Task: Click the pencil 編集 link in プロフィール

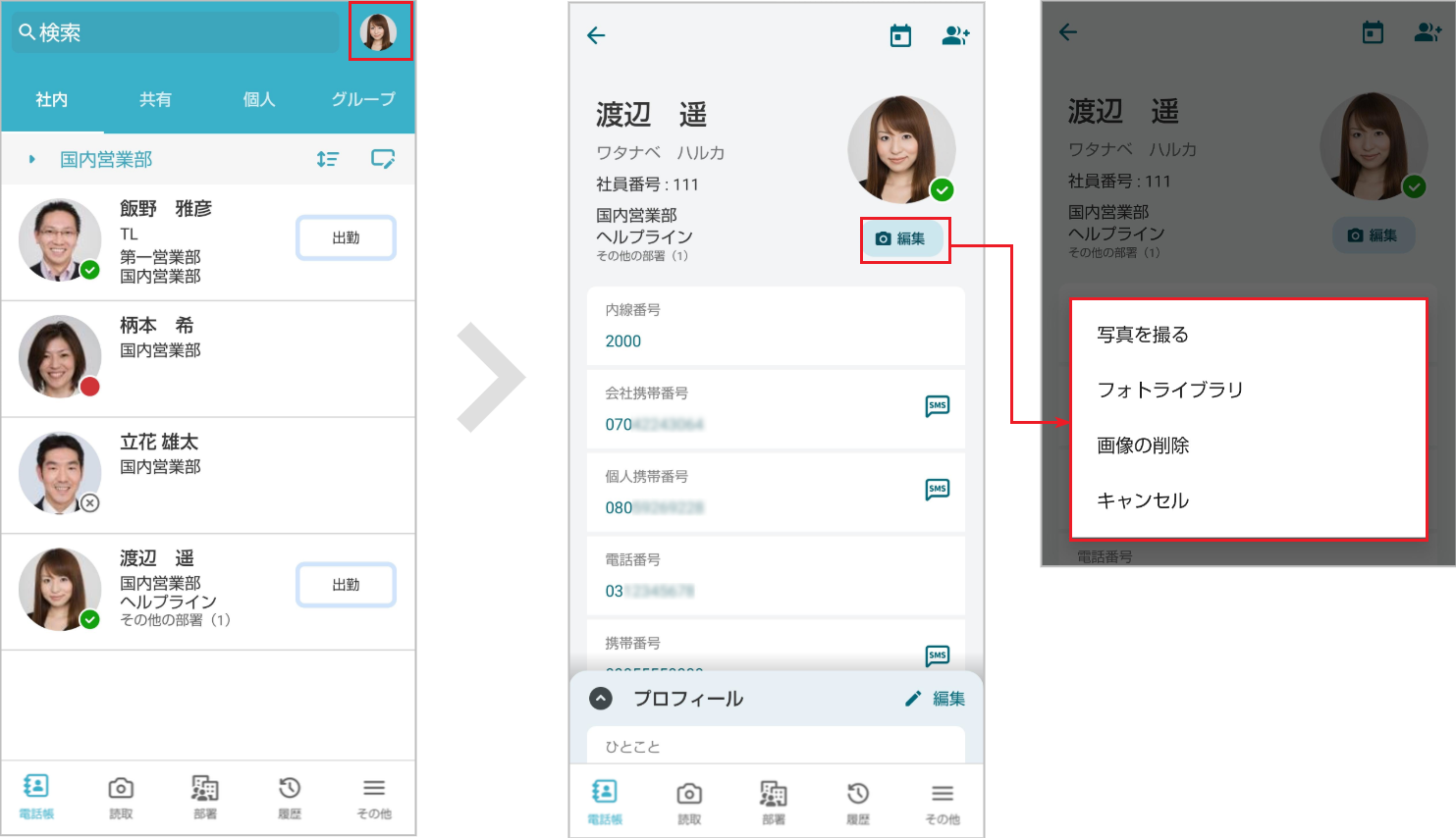Action: (935, 699)
